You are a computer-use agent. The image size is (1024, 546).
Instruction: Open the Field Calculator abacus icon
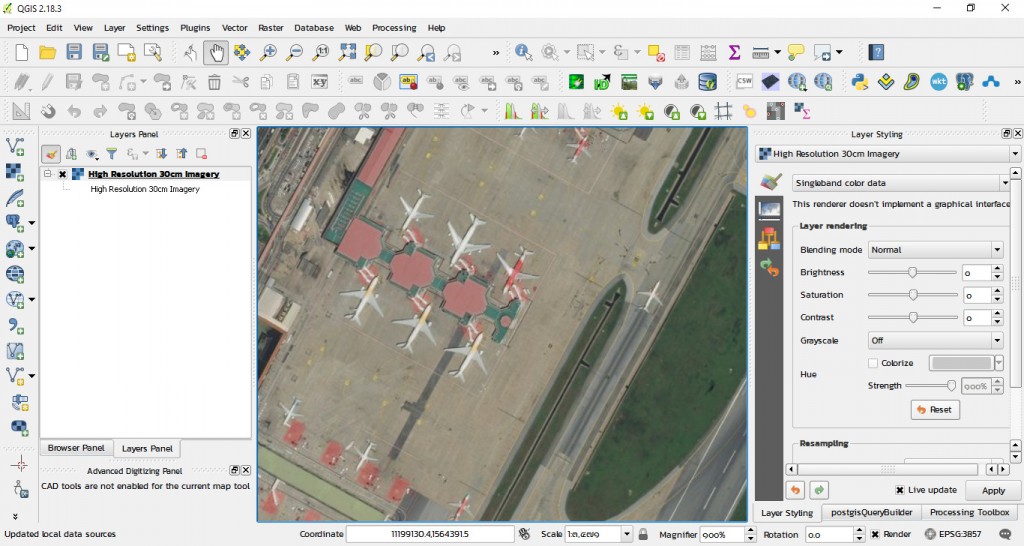(x=708, y=52)
